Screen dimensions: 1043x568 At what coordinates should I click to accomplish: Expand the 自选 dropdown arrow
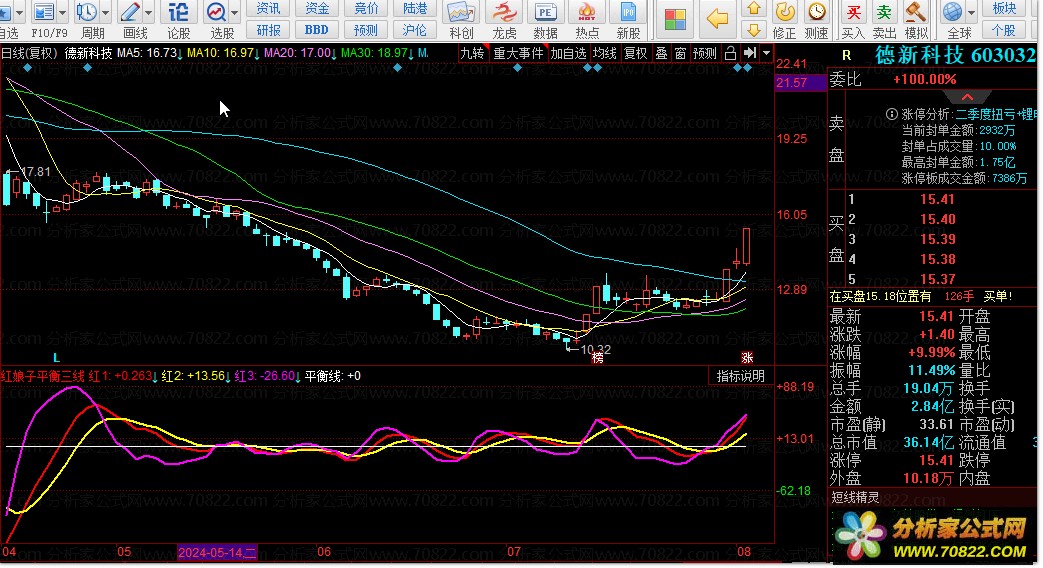coord(19,13)
